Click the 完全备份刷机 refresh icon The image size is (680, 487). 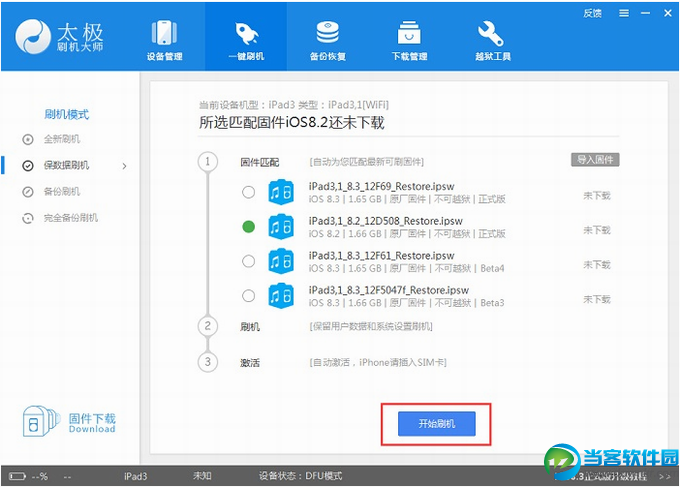click(x=28, y=218)
